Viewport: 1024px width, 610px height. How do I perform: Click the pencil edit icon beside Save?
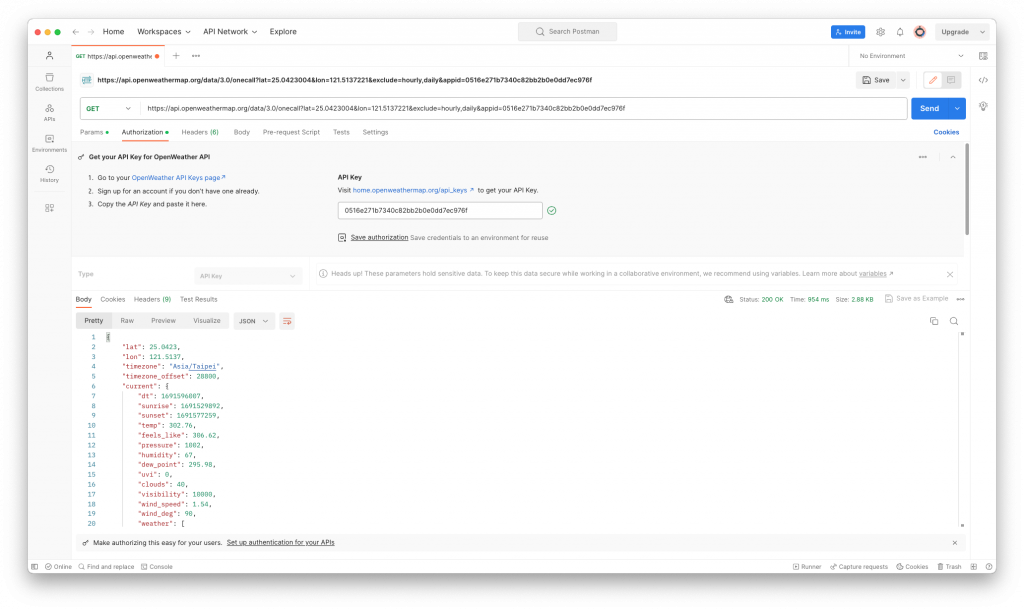[x=933, y=80]
